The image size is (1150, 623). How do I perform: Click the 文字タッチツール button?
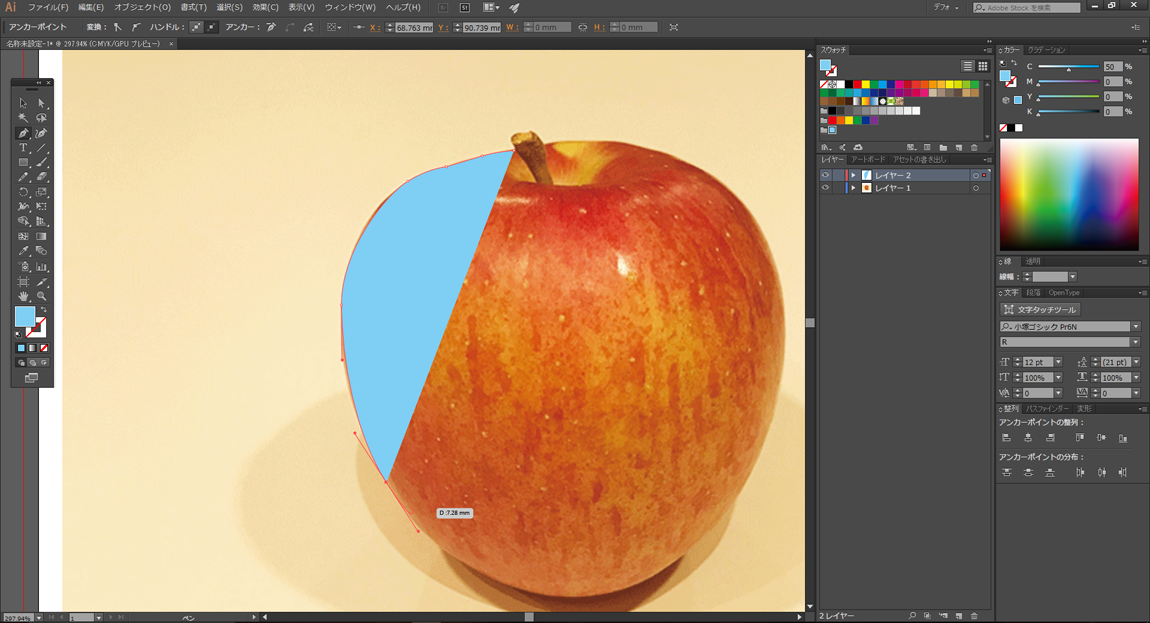pos(1041,310)
